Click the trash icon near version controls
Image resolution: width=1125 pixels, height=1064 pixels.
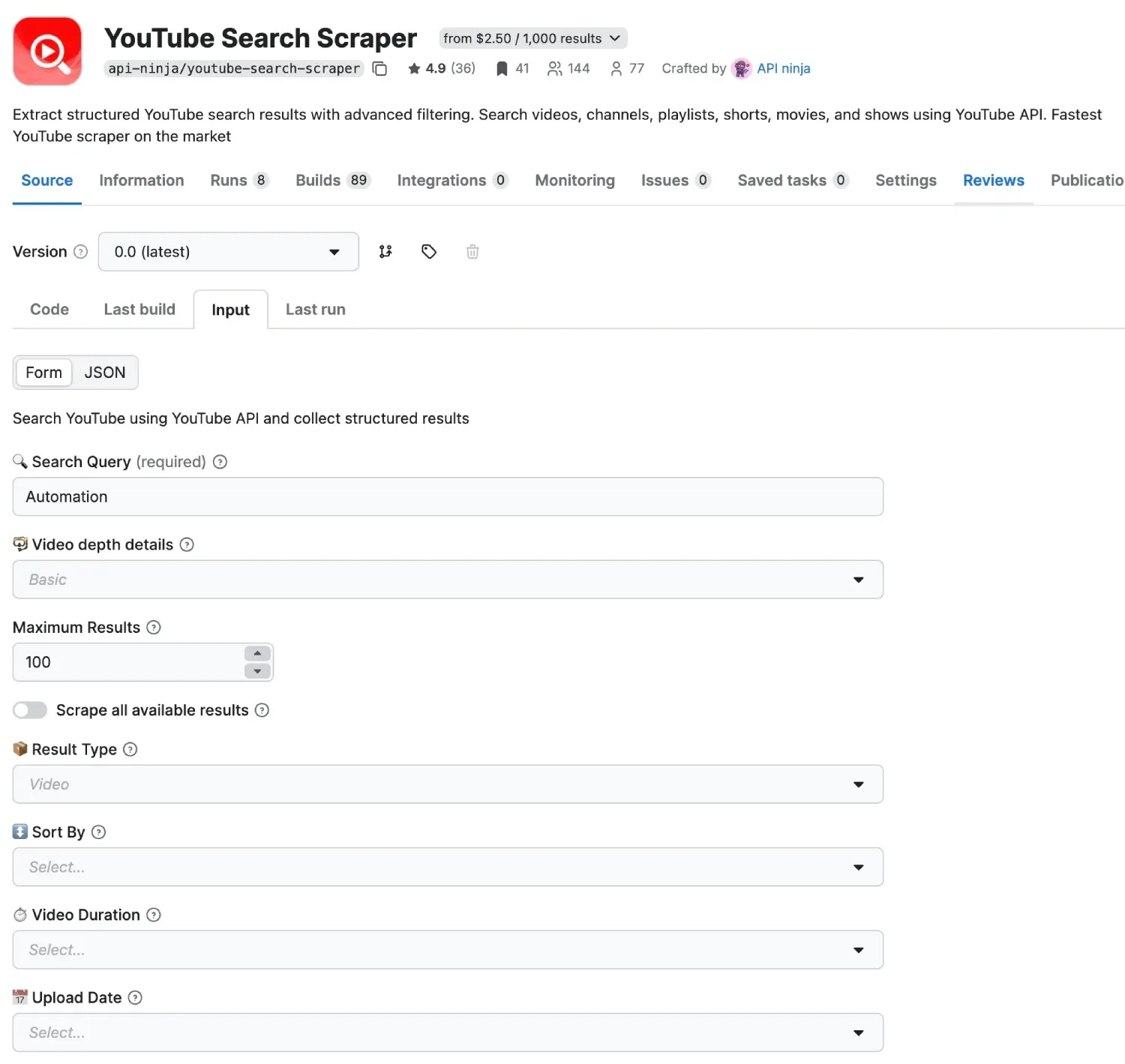[472, 251]
